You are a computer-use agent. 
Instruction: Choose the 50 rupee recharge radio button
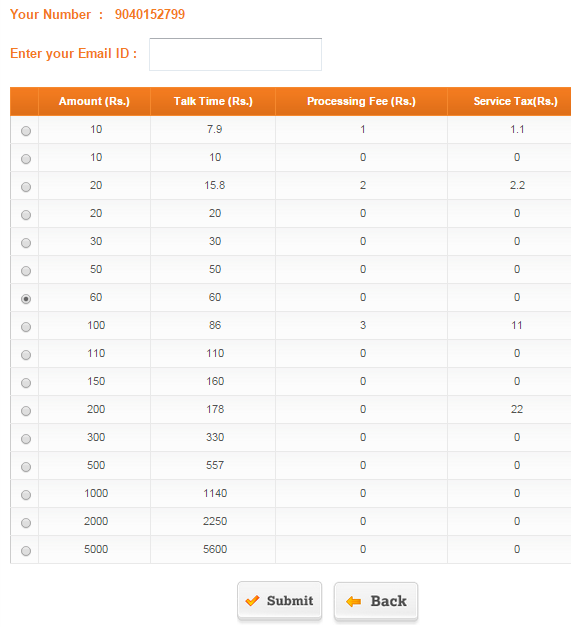tap(26, 271)
